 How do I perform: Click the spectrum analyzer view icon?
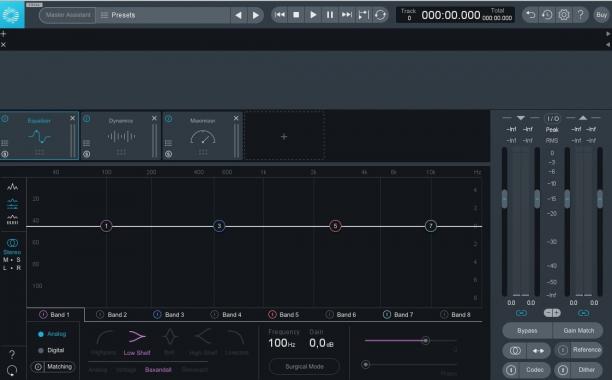point(12,187)
